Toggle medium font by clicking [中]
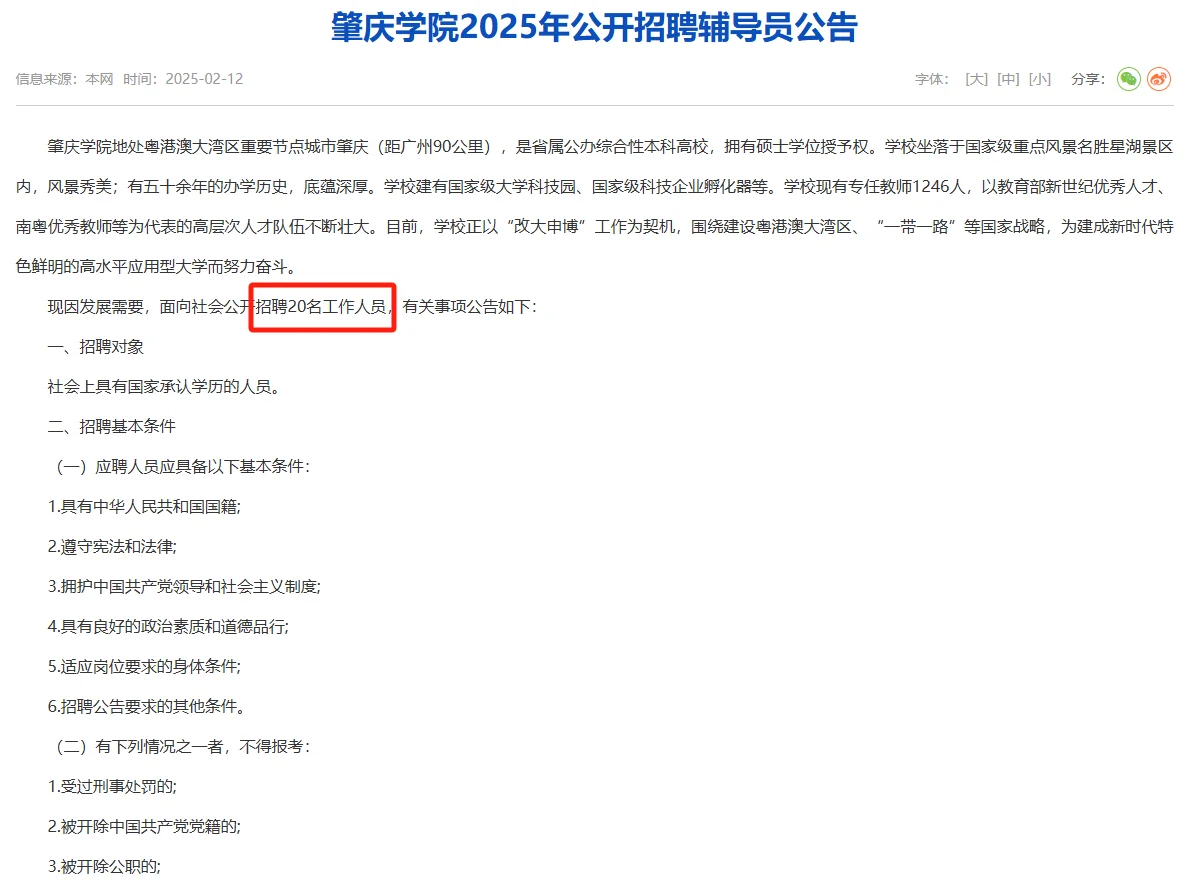This screenshot has width=1192, height=891. click(1007, 79)
